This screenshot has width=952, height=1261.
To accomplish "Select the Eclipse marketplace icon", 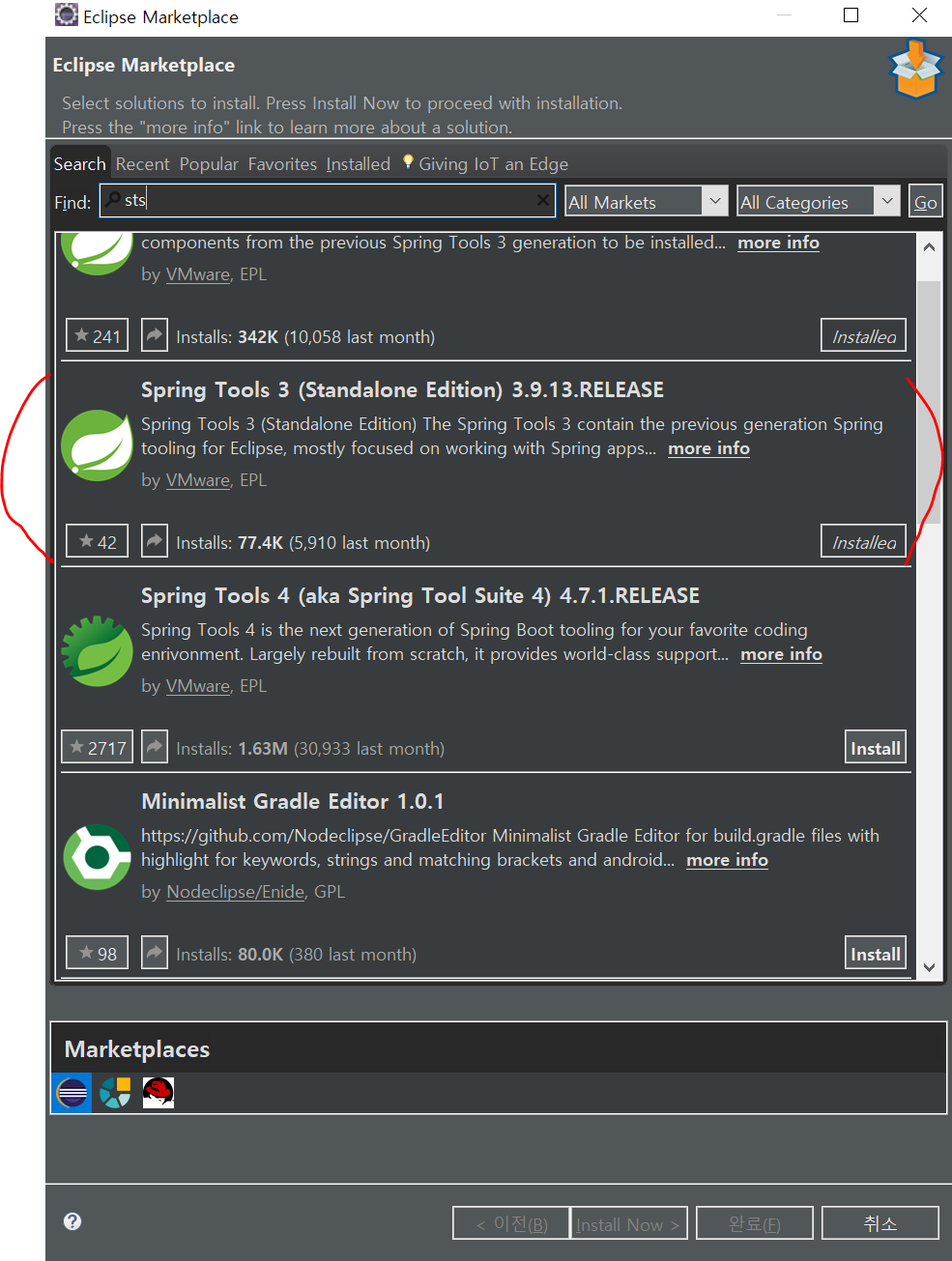I will (72, 1093).
